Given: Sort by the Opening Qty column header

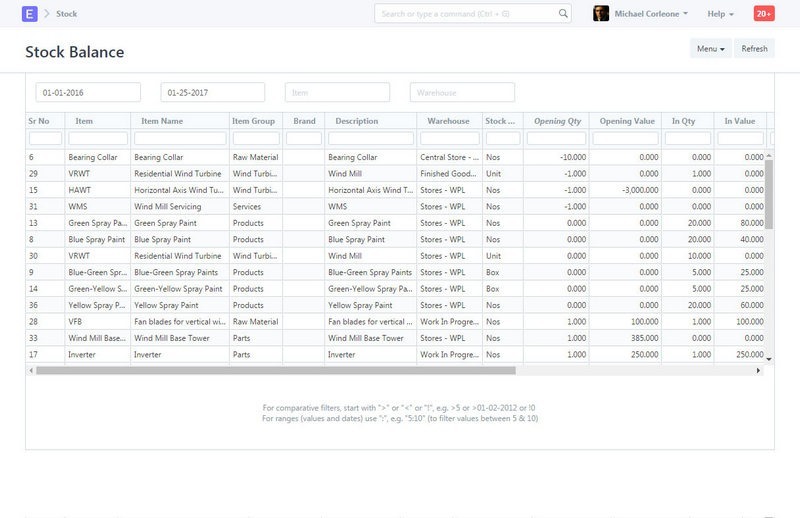Looking at the screenshot, I should [x=557, y=121].
